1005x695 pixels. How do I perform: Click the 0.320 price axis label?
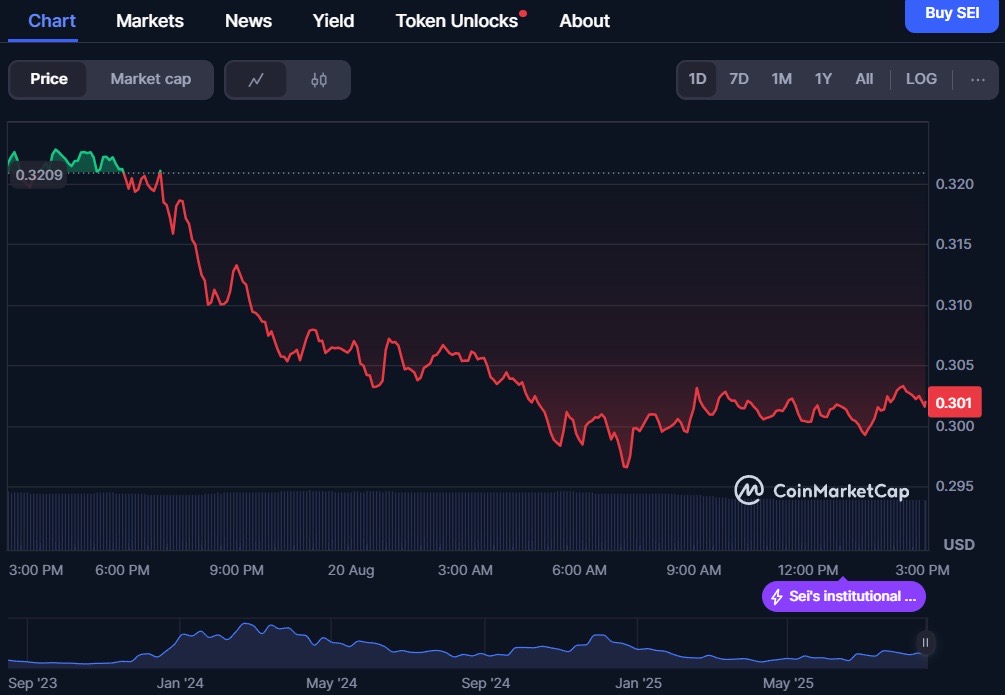[954, 184]
